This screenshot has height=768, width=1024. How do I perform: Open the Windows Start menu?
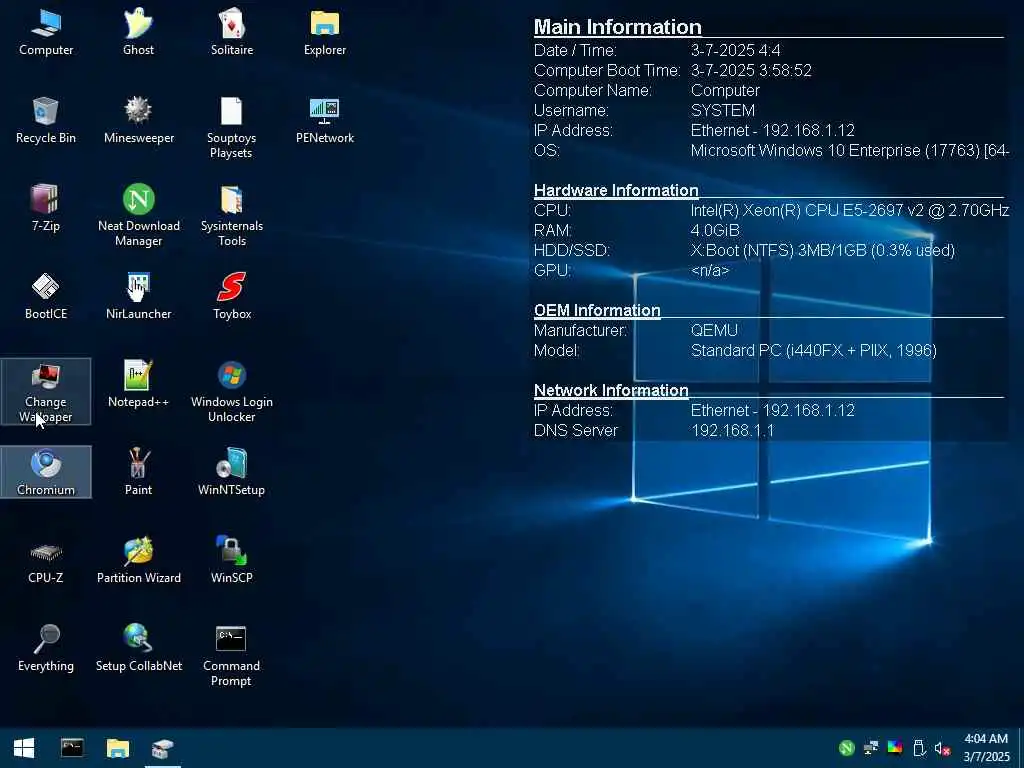click(x=24, y=748)
